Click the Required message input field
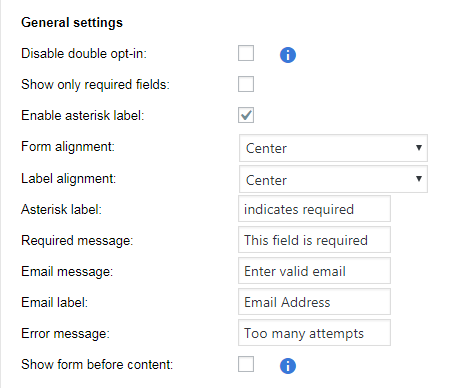Viewport: 451px width, 388px height. (314, 240)
